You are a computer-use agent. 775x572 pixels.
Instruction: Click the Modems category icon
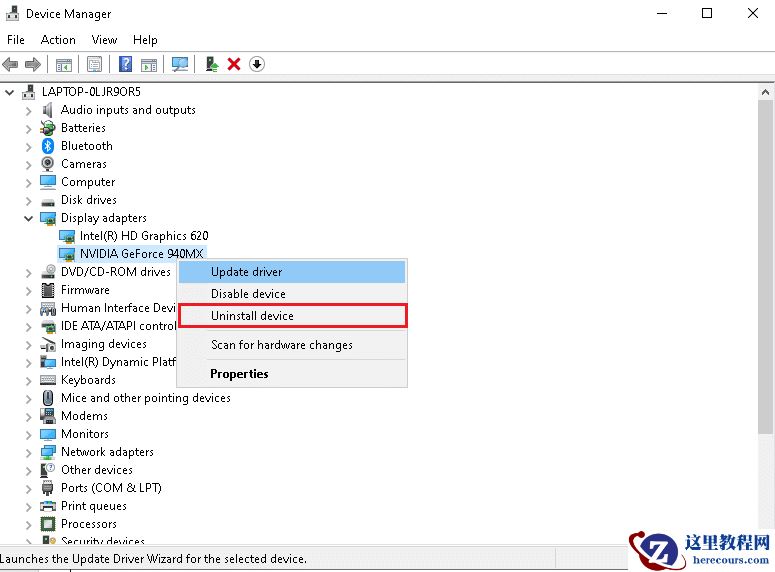click(48, 416)
